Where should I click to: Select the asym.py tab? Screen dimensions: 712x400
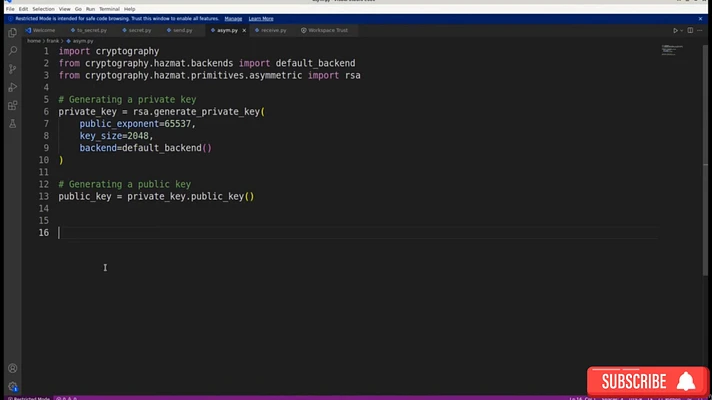pos(225,30)
